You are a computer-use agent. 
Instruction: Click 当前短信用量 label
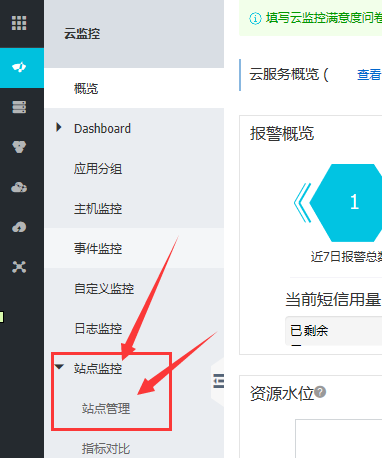(x=333, y=299)
